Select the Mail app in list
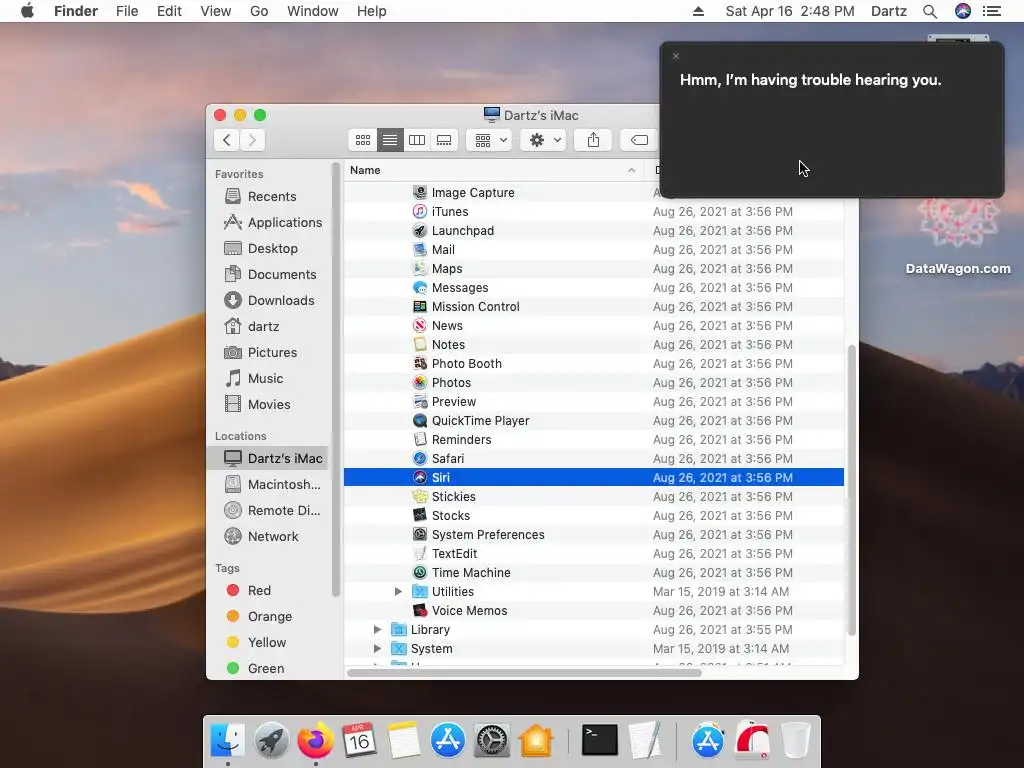 click(x=594, y=249)
